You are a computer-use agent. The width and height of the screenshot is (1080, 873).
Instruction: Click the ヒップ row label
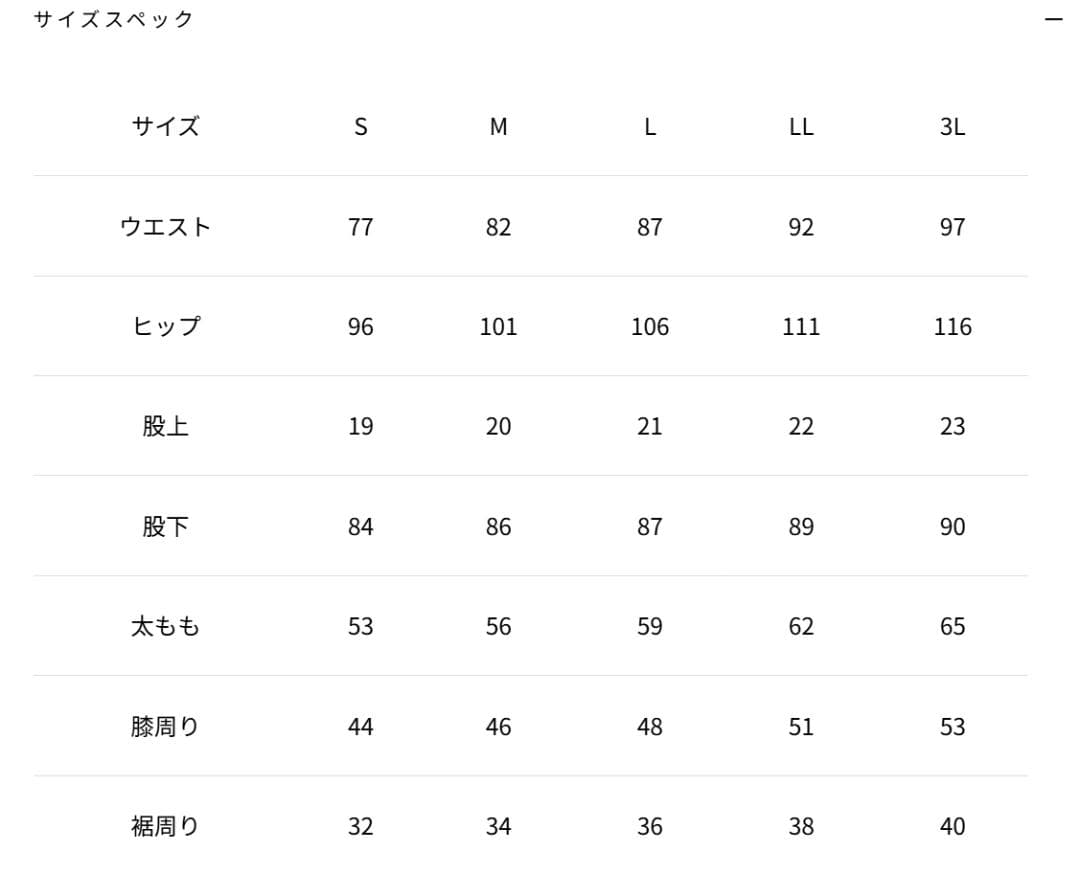[166, 327]
